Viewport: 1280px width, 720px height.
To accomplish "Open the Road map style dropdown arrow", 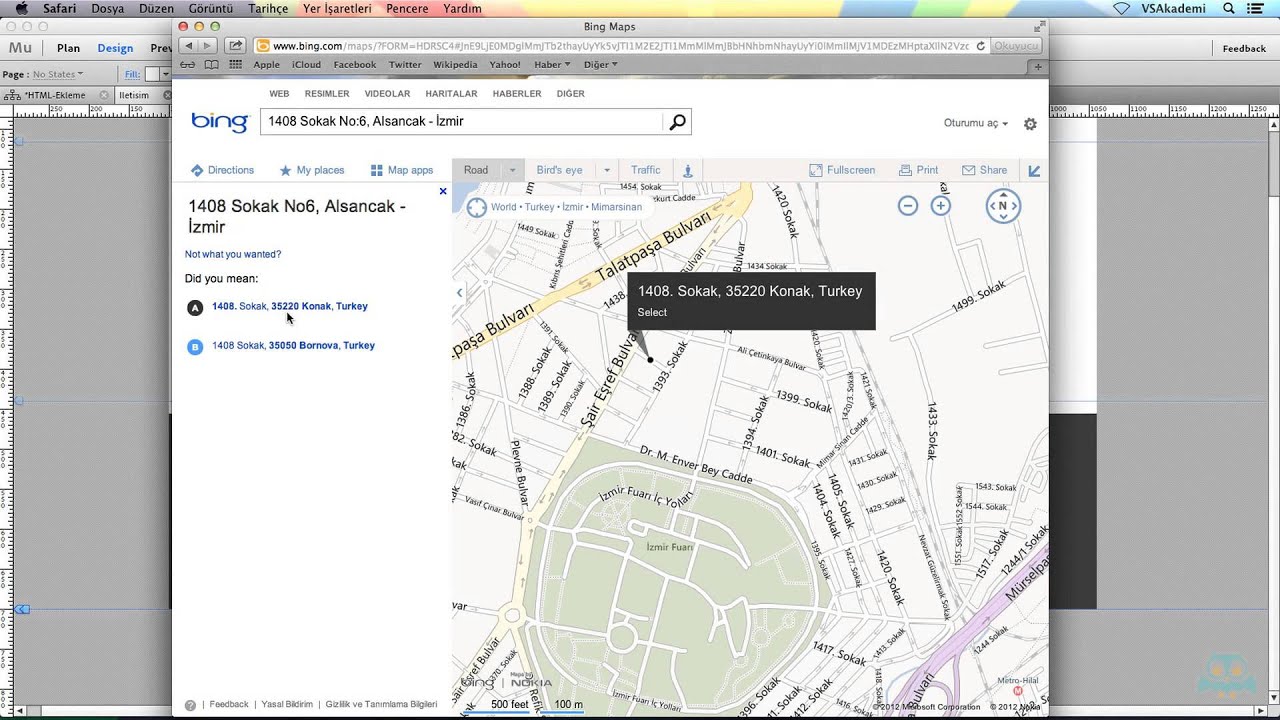I will click(512, 171).
